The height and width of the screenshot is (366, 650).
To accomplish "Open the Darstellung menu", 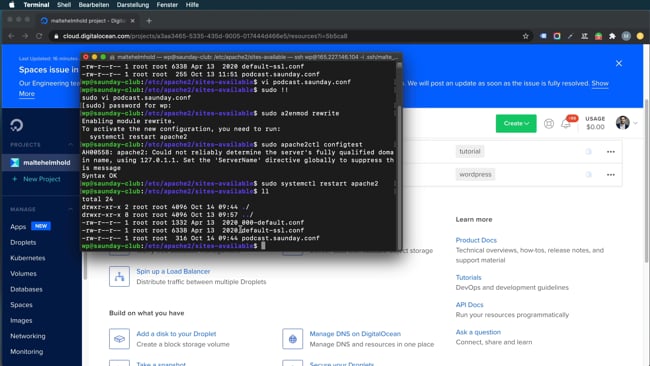I will pyautogui.click(x=133, y=5).
